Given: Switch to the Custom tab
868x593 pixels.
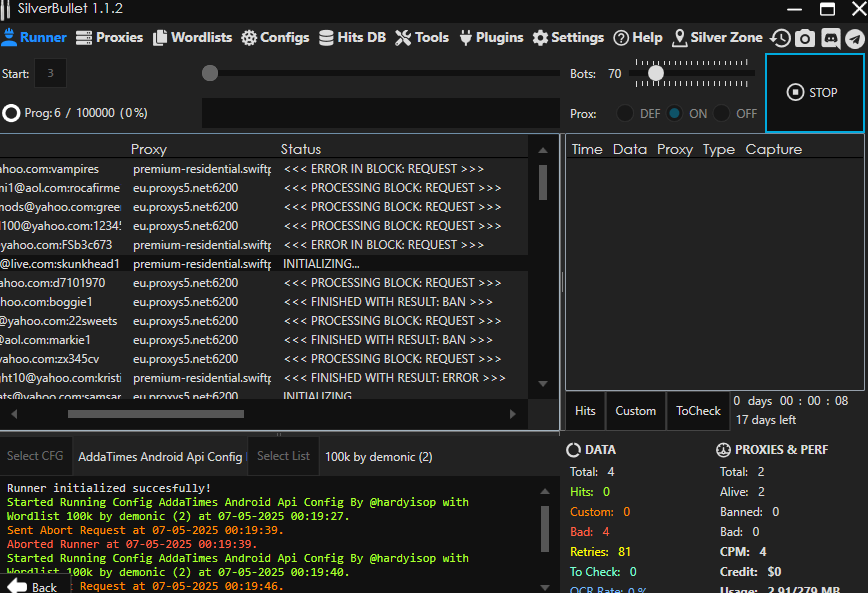Looking at the screenshot, I should coord(636,411).
